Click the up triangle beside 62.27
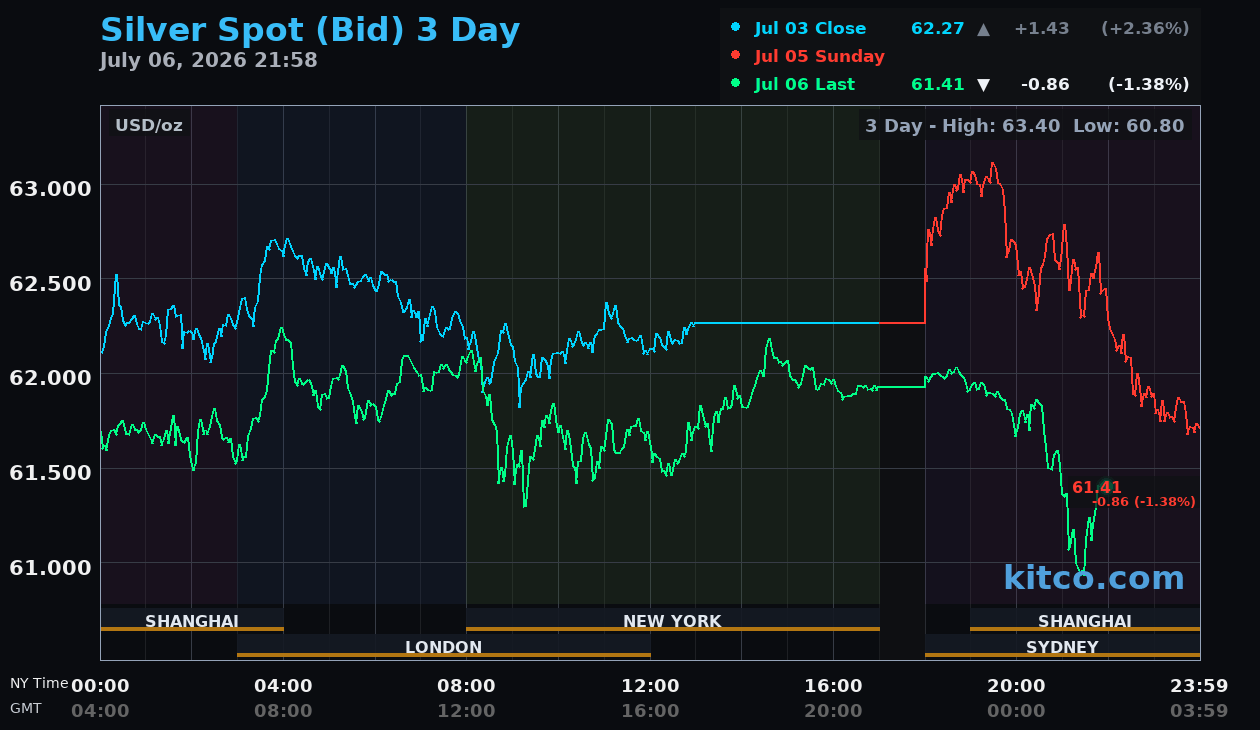 (983, 29)
